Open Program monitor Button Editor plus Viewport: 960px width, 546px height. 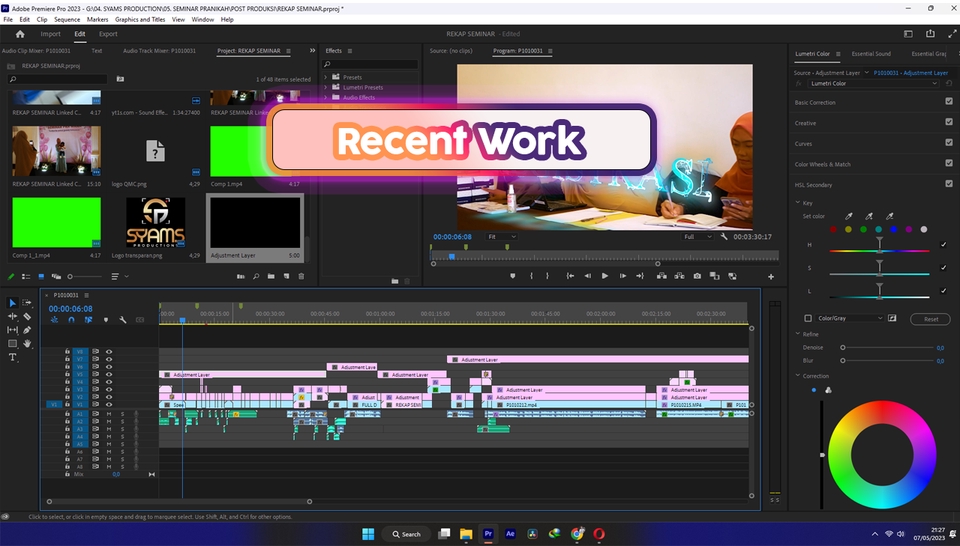(771, 277)
